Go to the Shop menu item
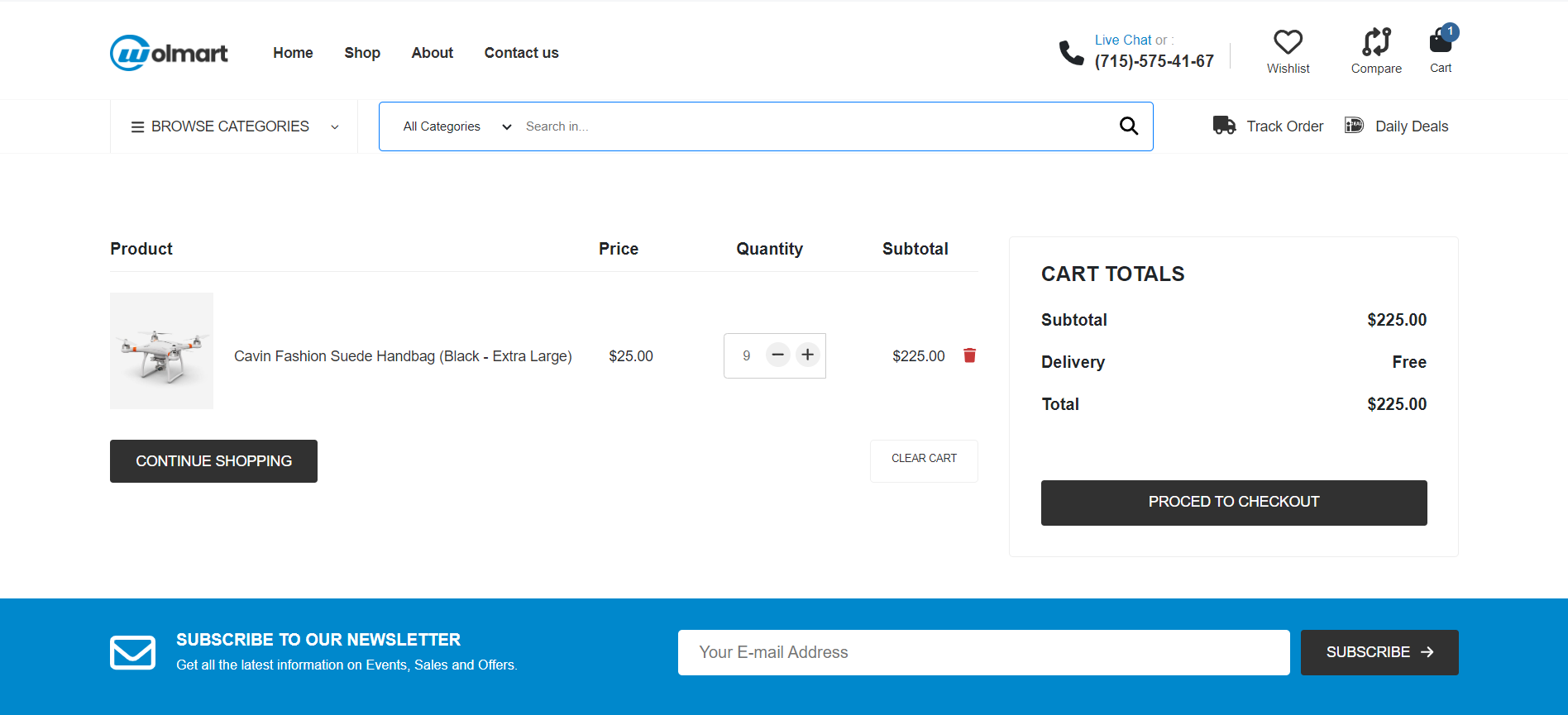 362,53
